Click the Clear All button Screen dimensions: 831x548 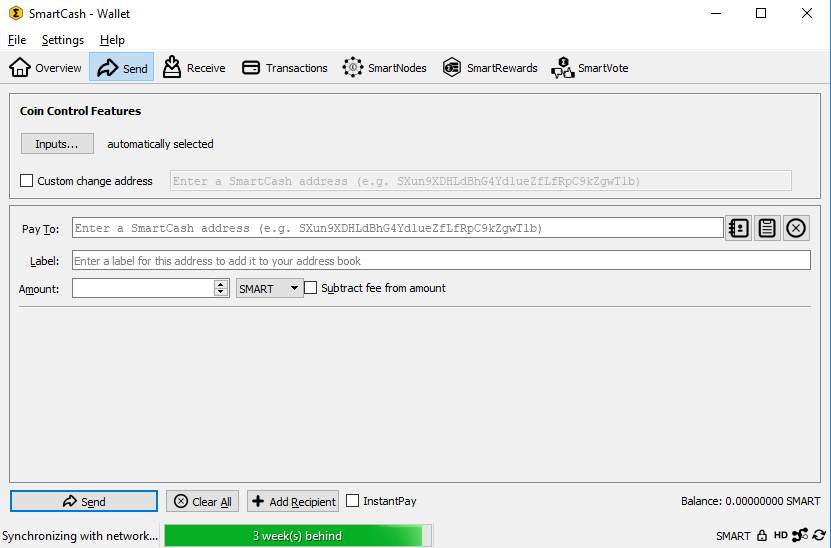pyautogui.click(x=202, y=501)
